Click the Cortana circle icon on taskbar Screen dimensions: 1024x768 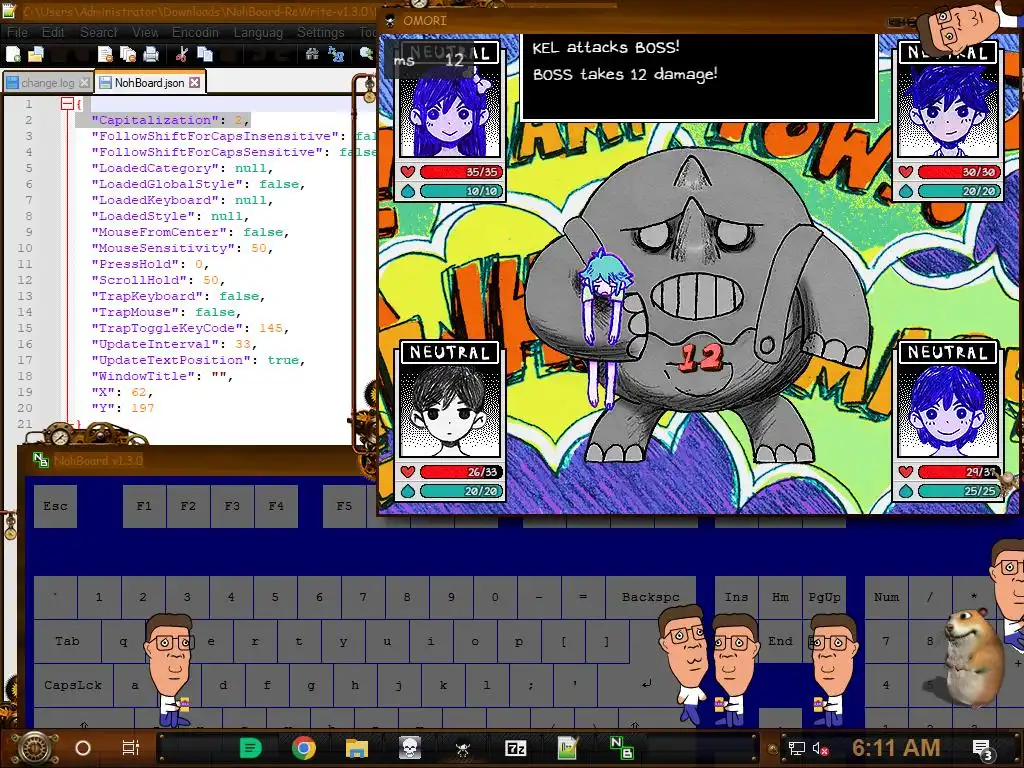[83, 748]
